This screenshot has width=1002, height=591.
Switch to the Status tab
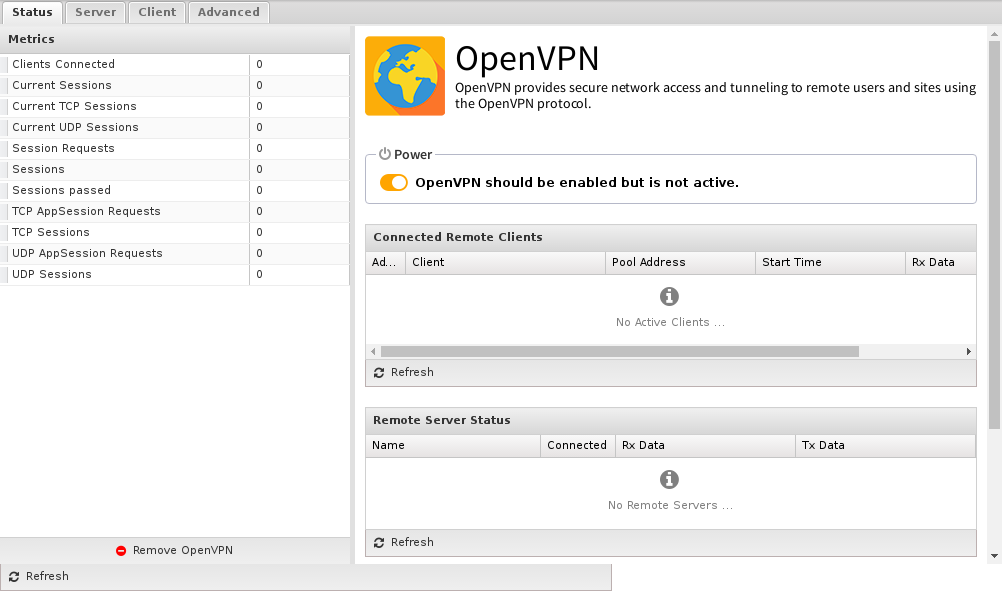point(32,12)
